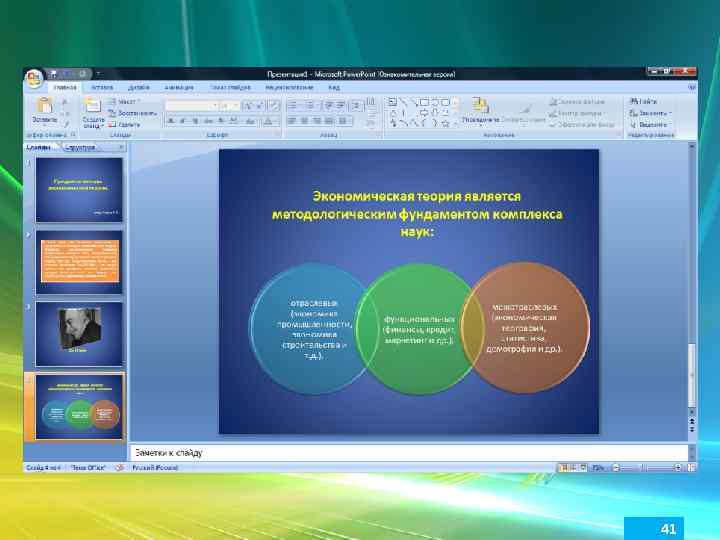Open the Clipboard group dialog launcher
Image resolution: width=720 pixels, height=540 pixels.
coord(73,135)
